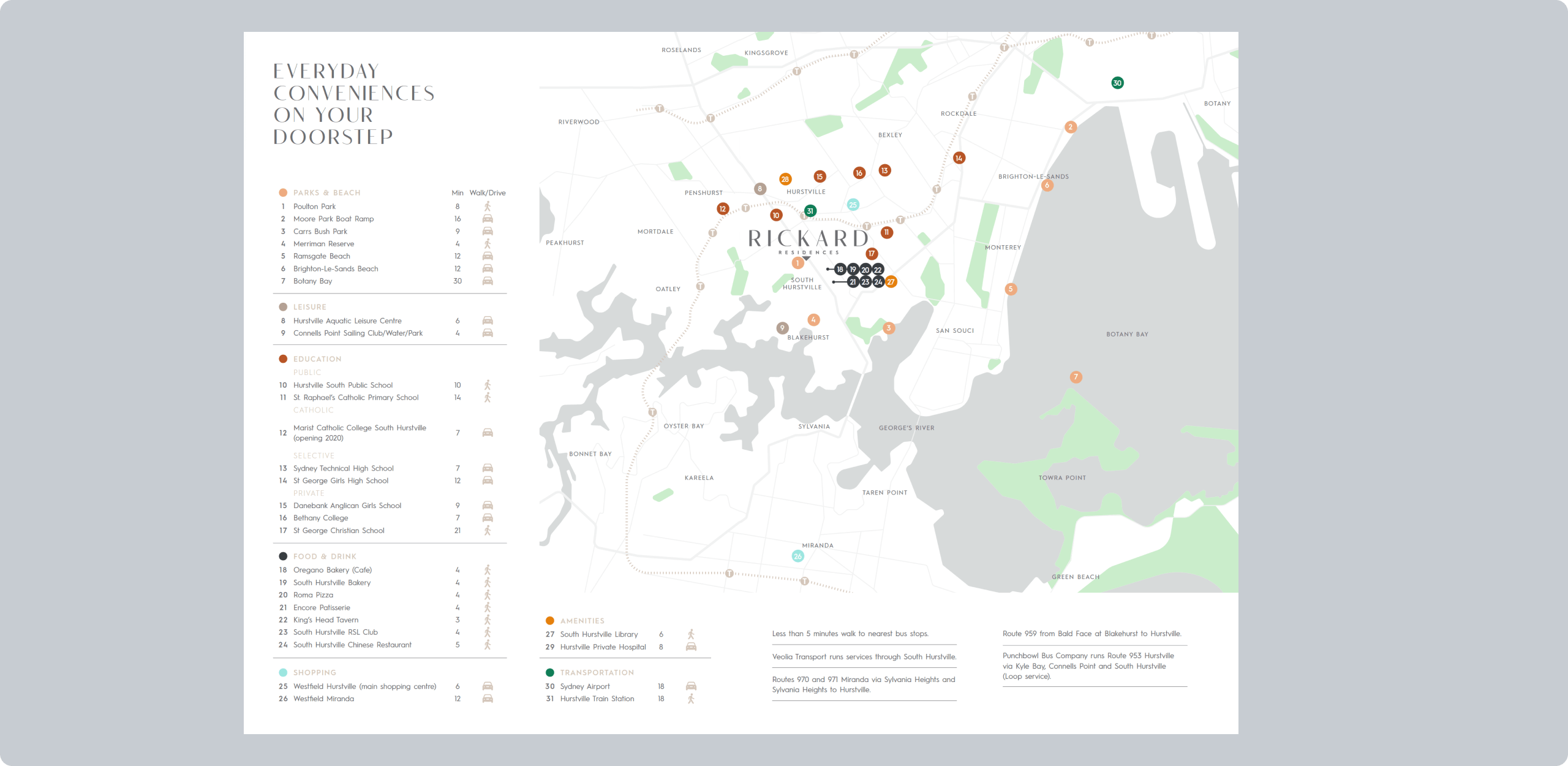Click map marker 30 for Sydney Airport
This screenshot has height=766, width=1568.
pyautogui.click(x=1117, y=83)
